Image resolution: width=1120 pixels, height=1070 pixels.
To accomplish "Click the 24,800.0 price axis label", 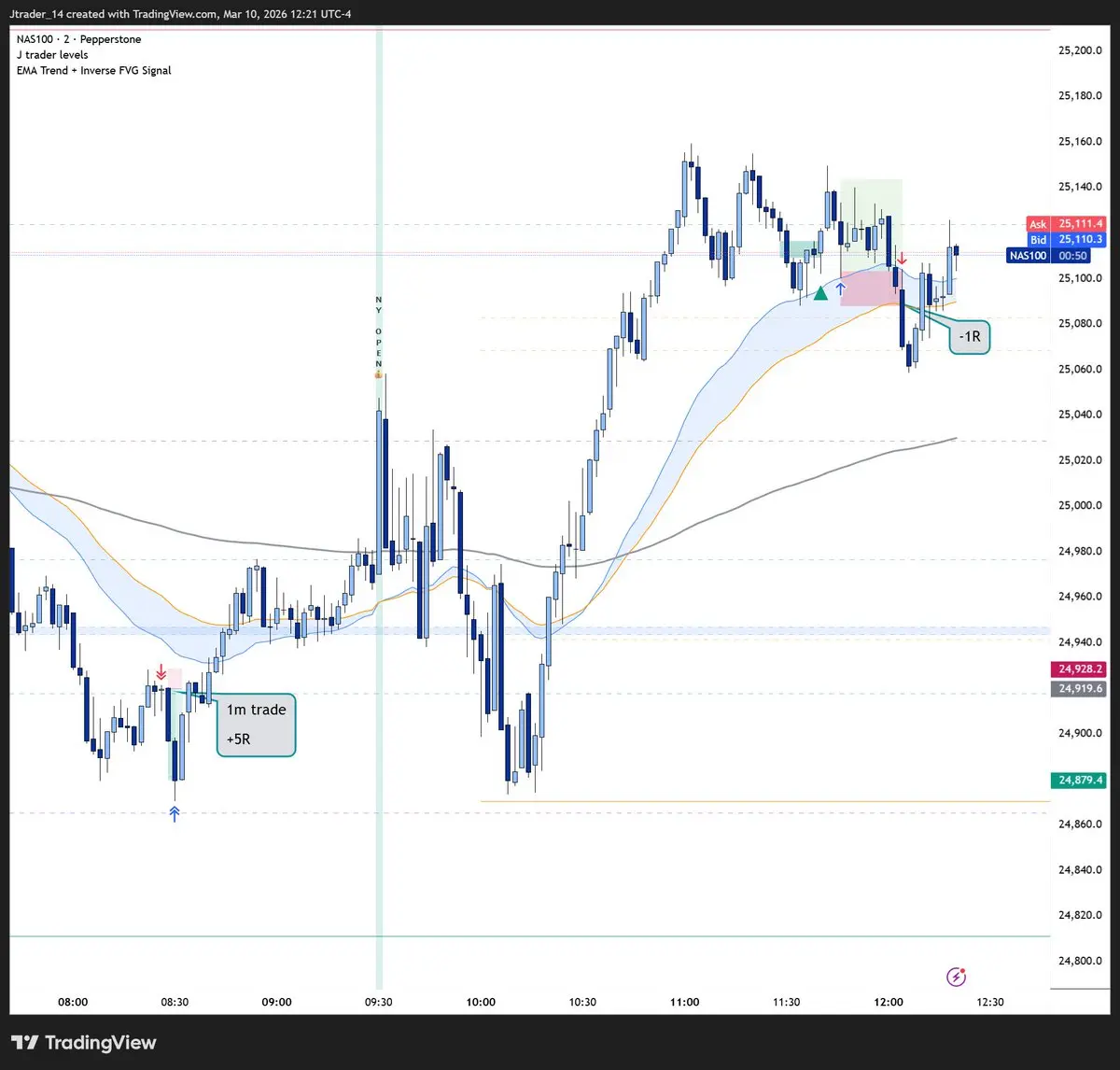I will pos(1080,962).
